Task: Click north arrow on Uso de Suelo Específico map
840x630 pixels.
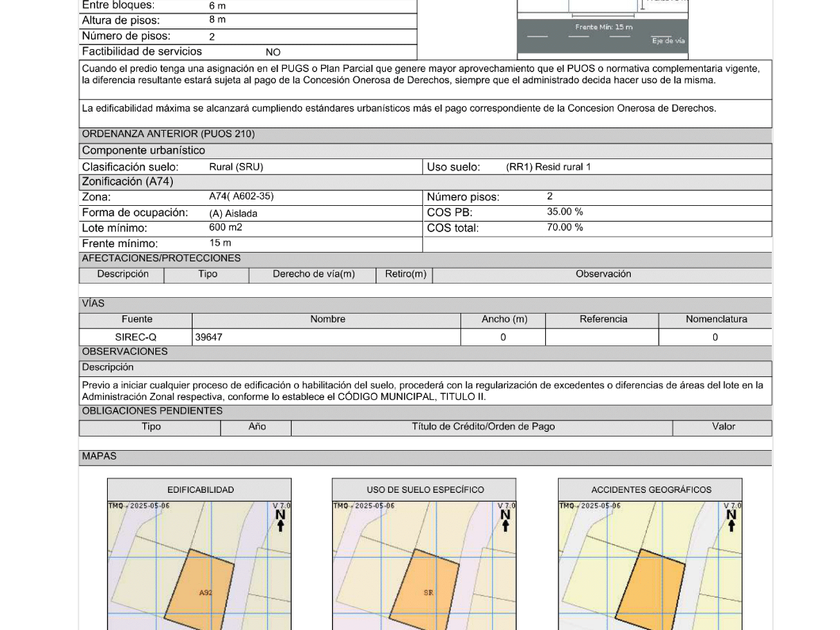Action: click(506, 520)
